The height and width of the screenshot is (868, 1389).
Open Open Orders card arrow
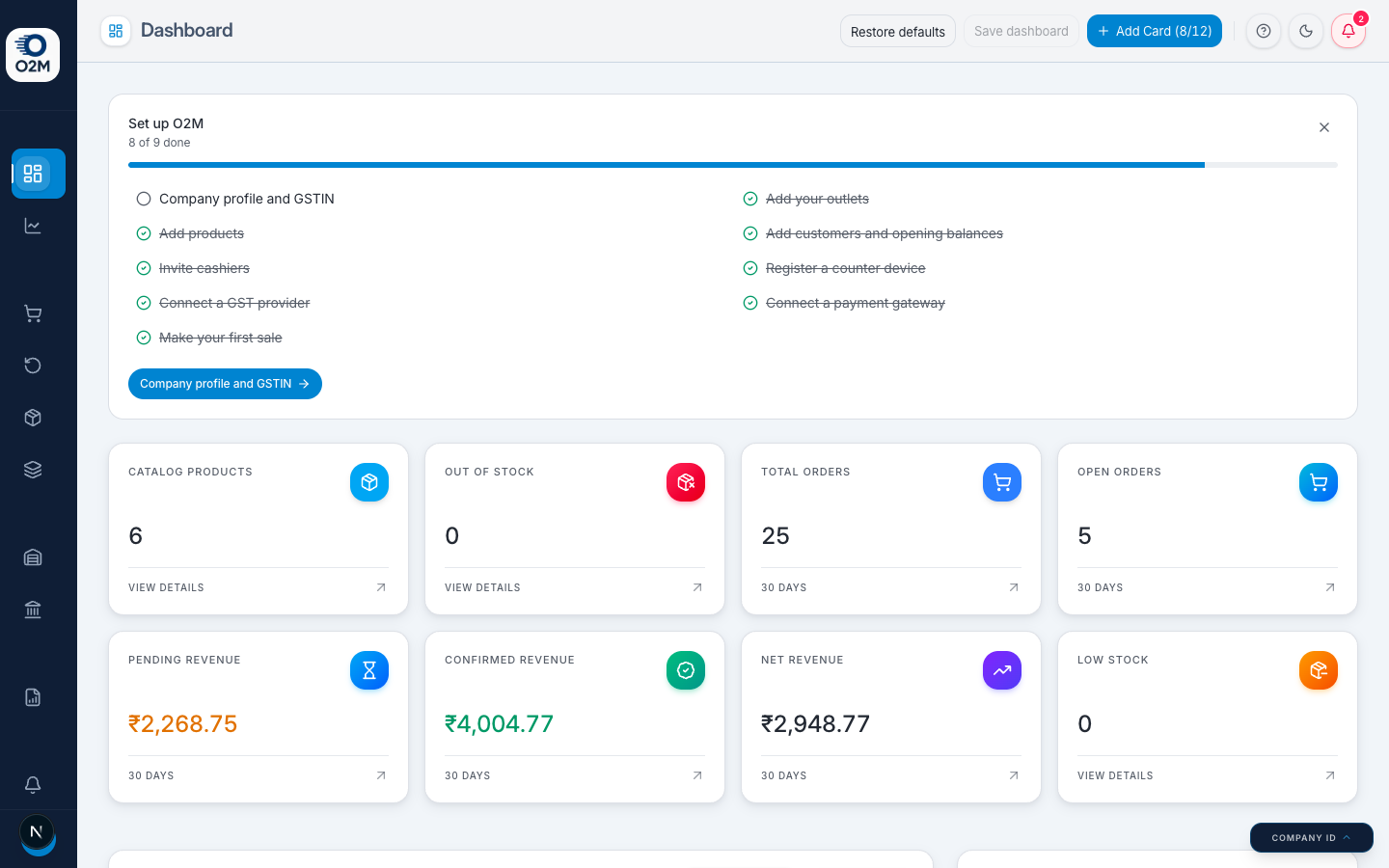(x=1330, y=587)
